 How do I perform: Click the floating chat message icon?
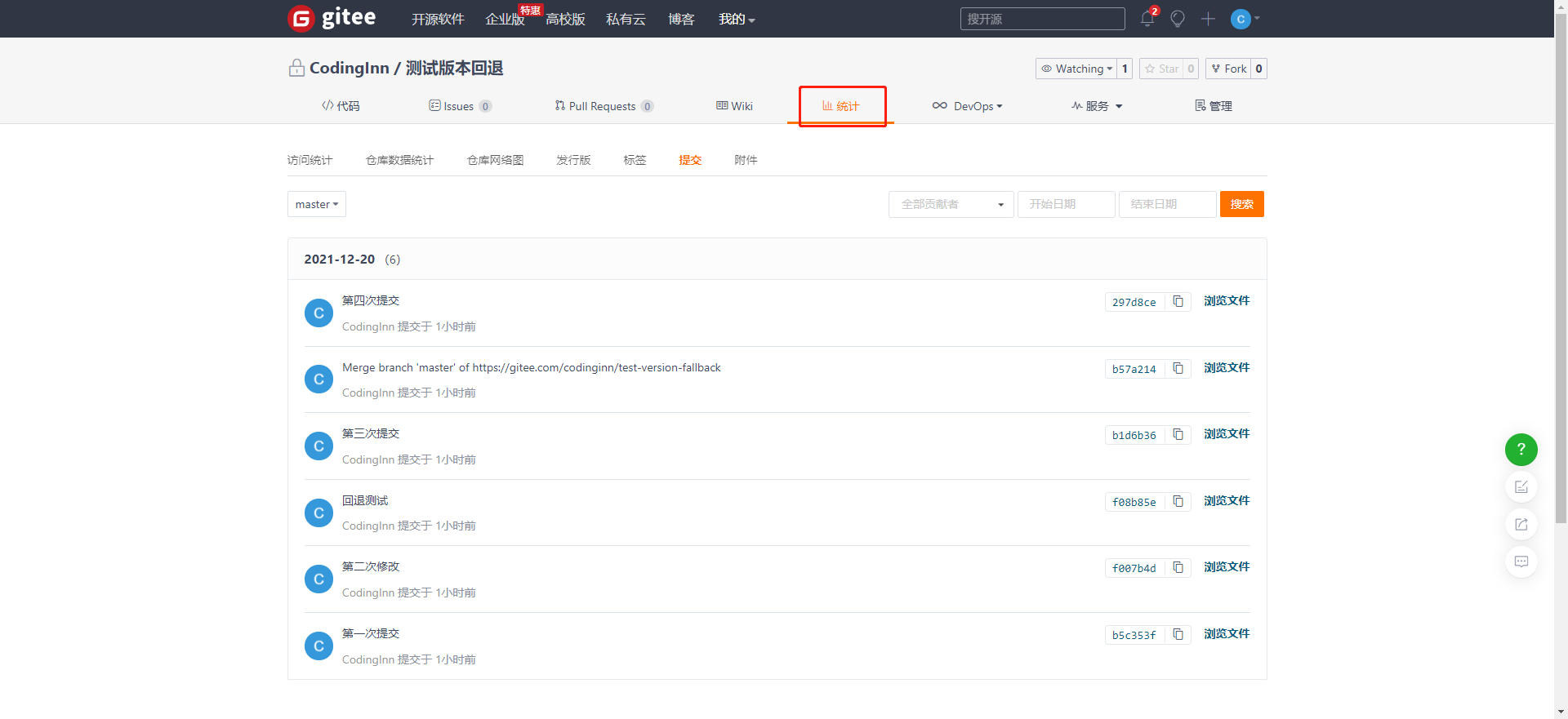(1521, 561)
